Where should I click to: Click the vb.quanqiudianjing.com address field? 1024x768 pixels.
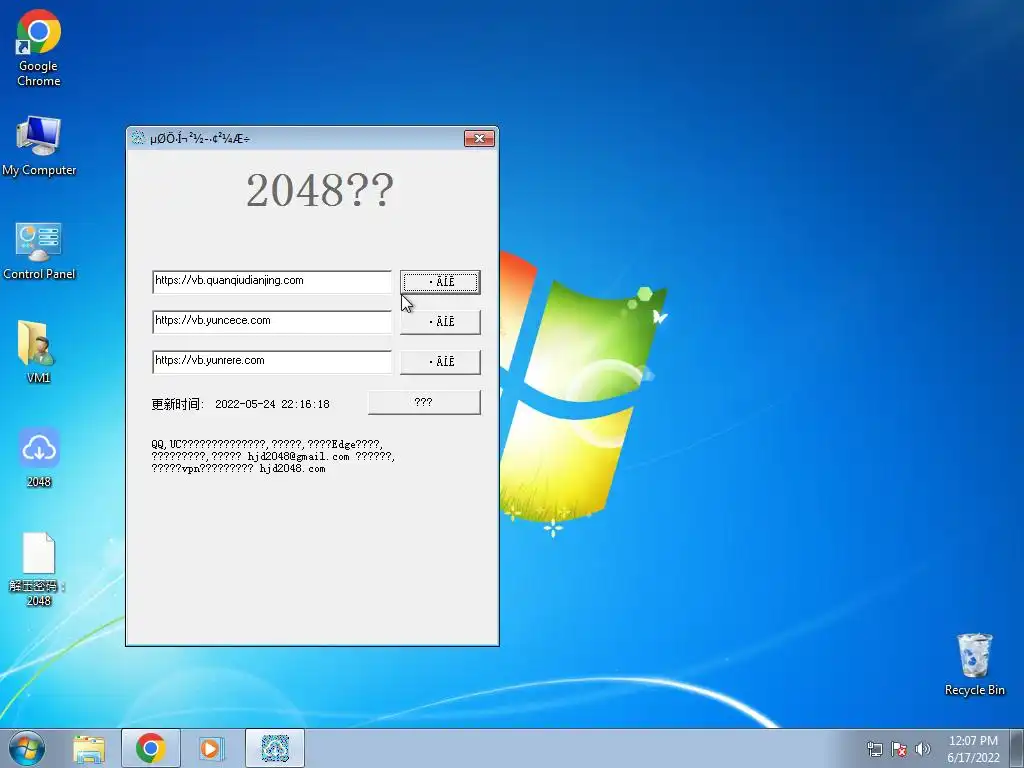pyautogui.click(x=272, y=281)
